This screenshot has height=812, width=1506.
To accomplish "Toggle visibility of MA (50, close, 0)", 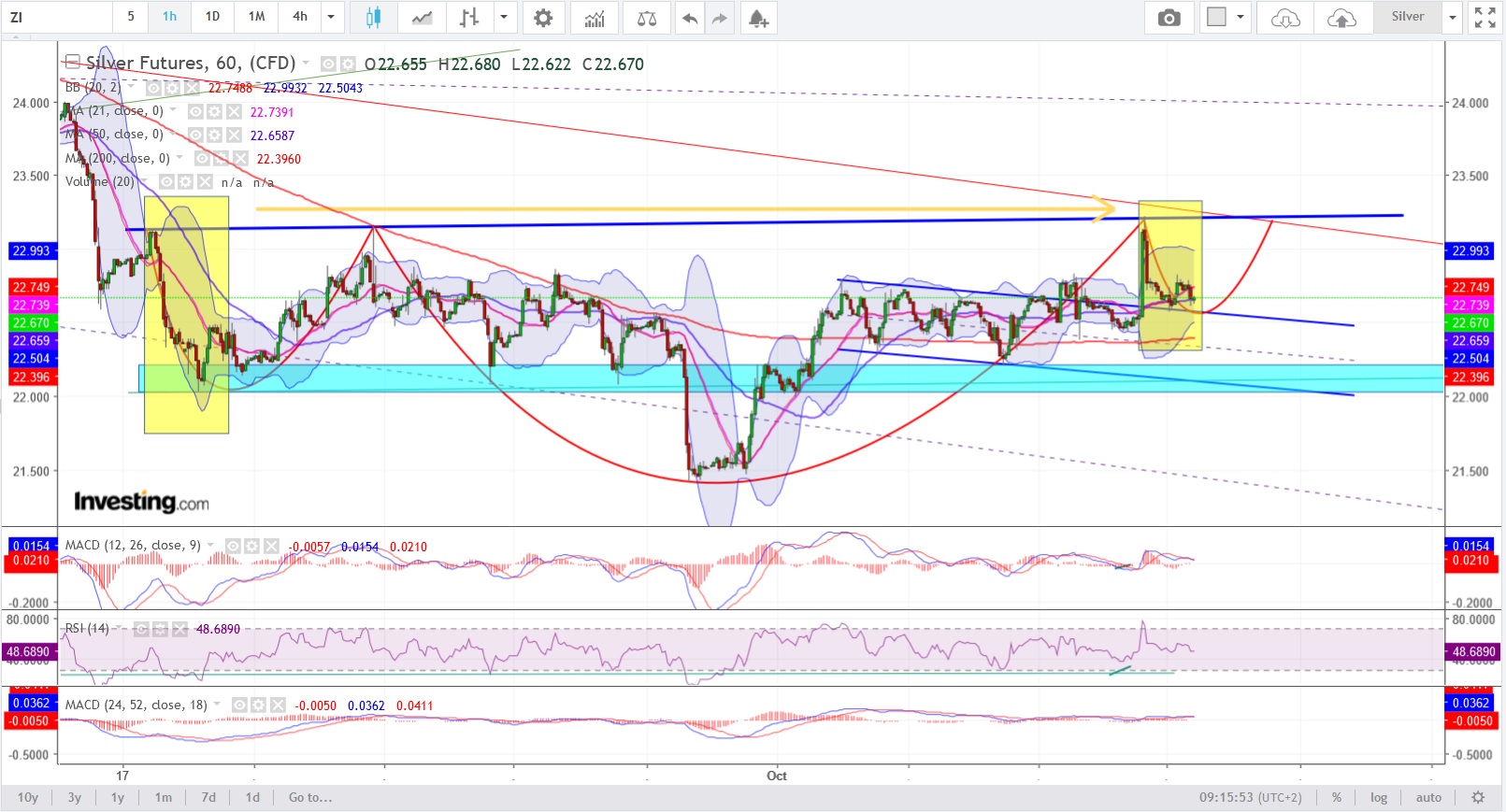I will [196, 135].
